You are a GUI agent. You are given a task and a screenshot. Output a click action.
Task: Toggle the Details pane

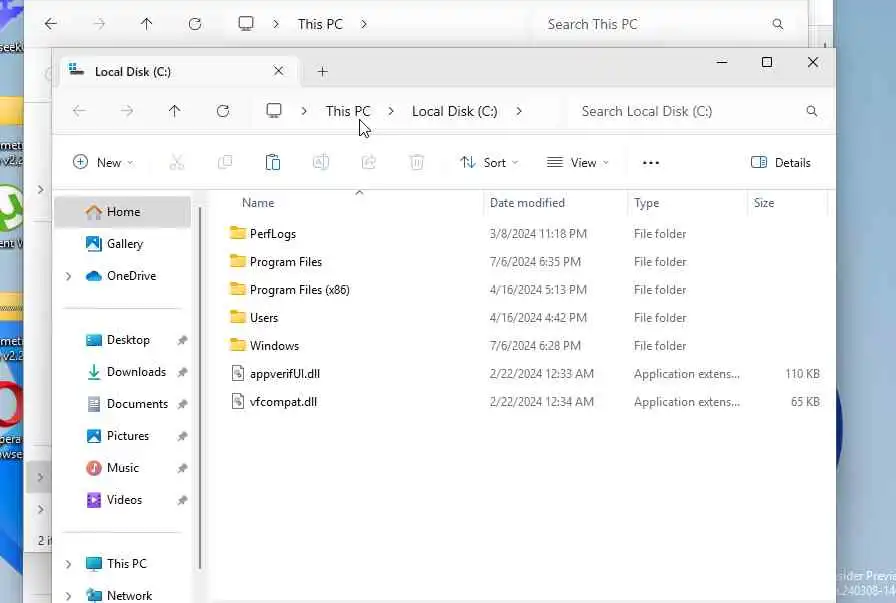(x=781, y=163)
